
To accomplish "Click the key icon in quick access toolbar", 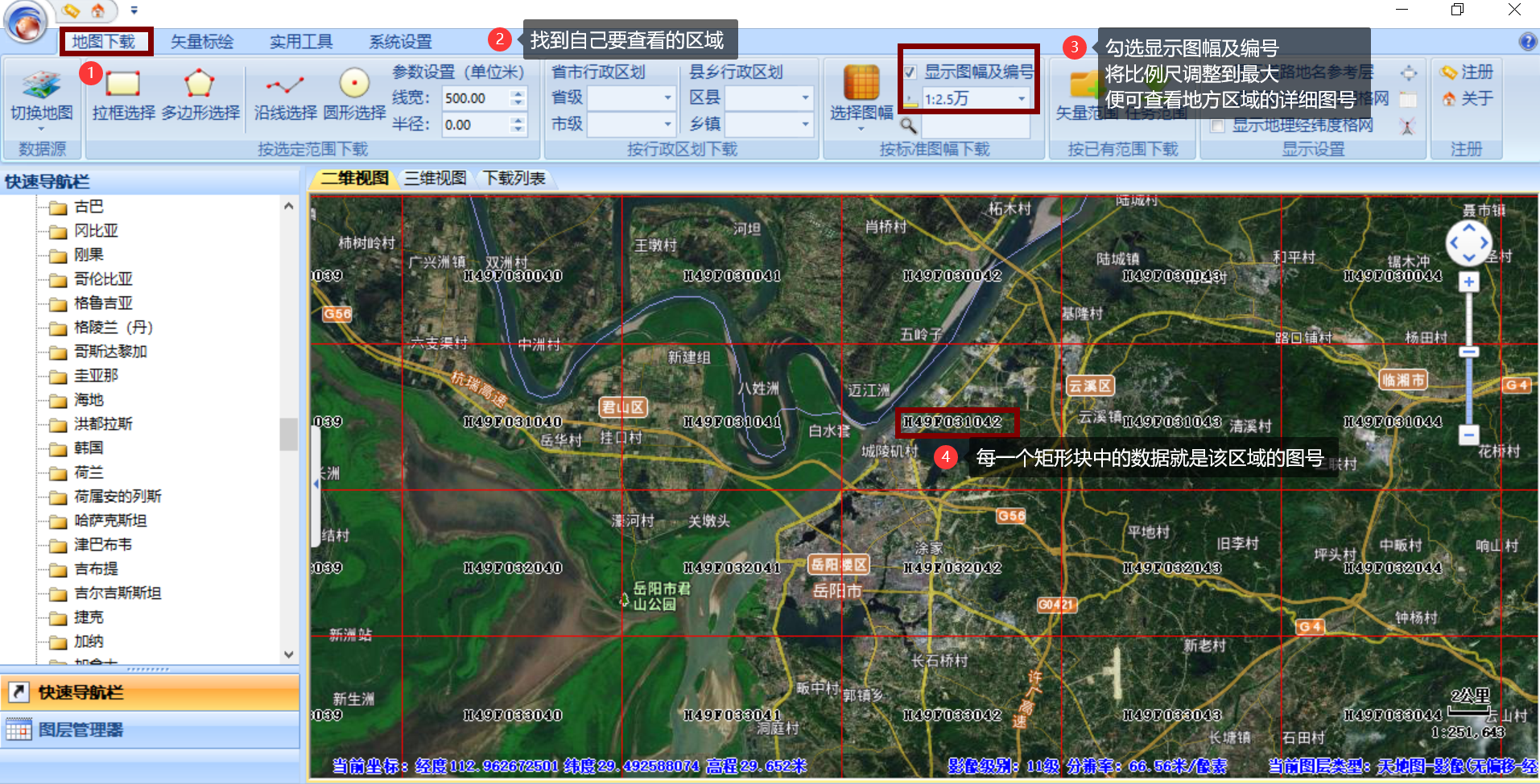I will [x=72, y=10].
